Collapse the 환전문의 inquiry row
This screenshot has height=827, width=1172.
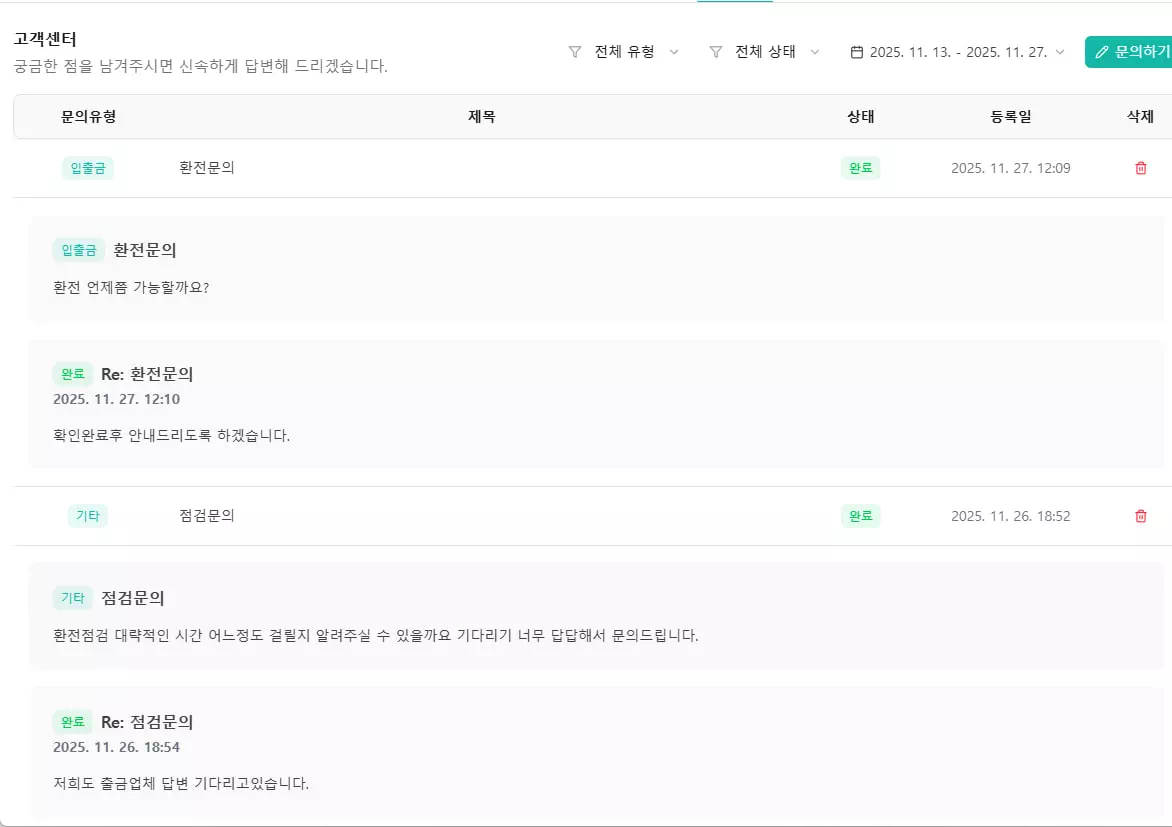point(207,168)
